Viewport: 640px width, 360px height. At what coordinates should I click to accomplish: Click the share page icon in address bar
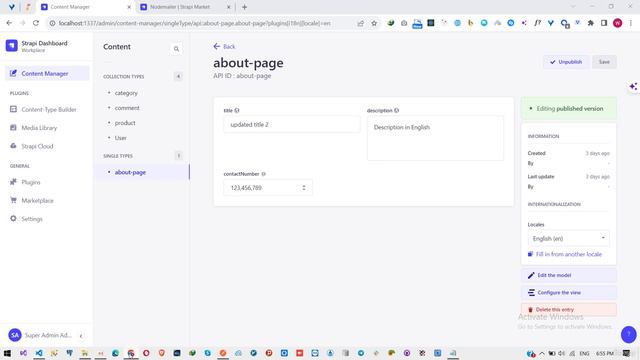click(360, 23)
